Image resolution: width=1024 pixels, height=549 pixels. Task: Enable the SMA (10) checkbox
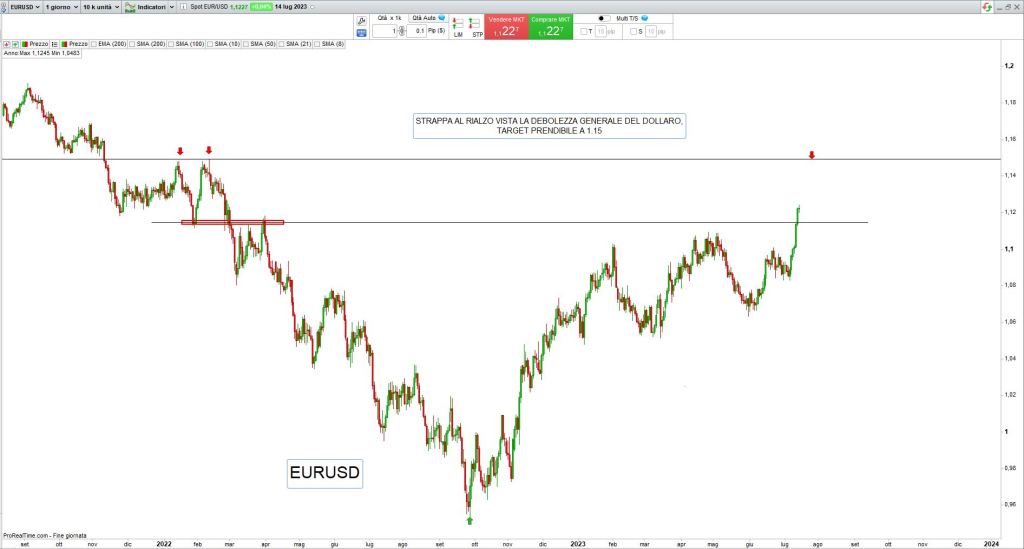[210, 44]
